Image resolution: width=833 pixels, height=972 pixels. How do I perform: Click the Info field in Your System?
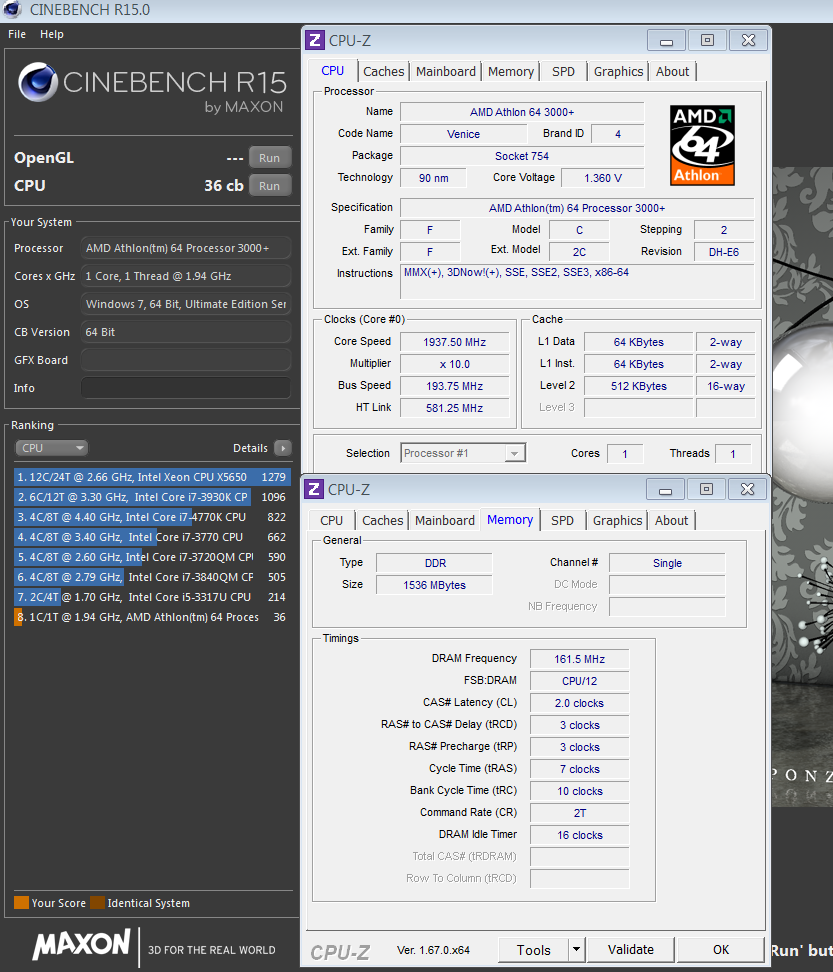click(186, 388)
